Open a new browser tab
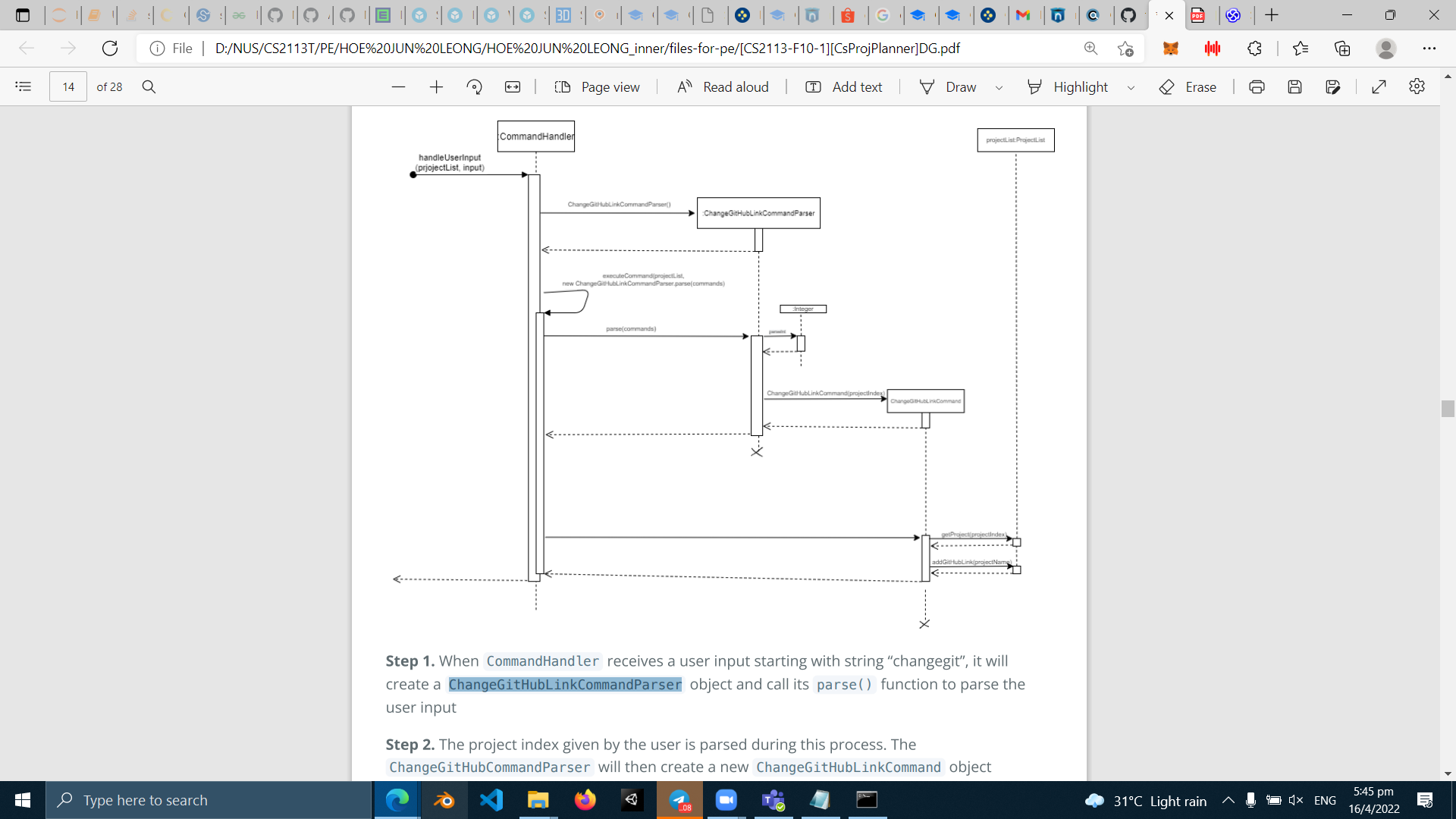Image resolution: width=1456 pixels, height=819 pixels. pos(1272,14)
